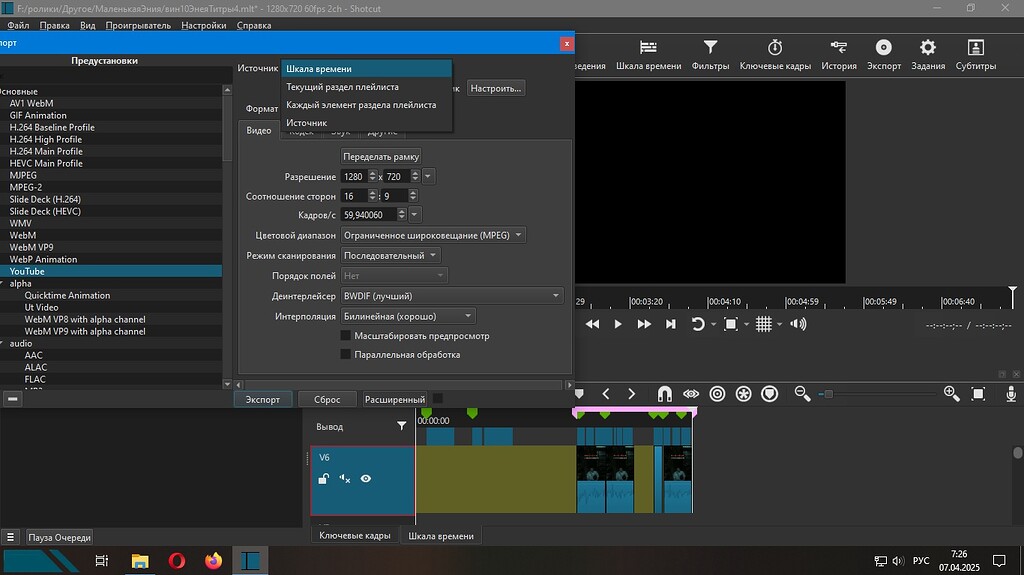Image resolution: width=1024 pixels, height=575 pixels.
Task: Open the Filters panel
Action: (x=710, y=54)
